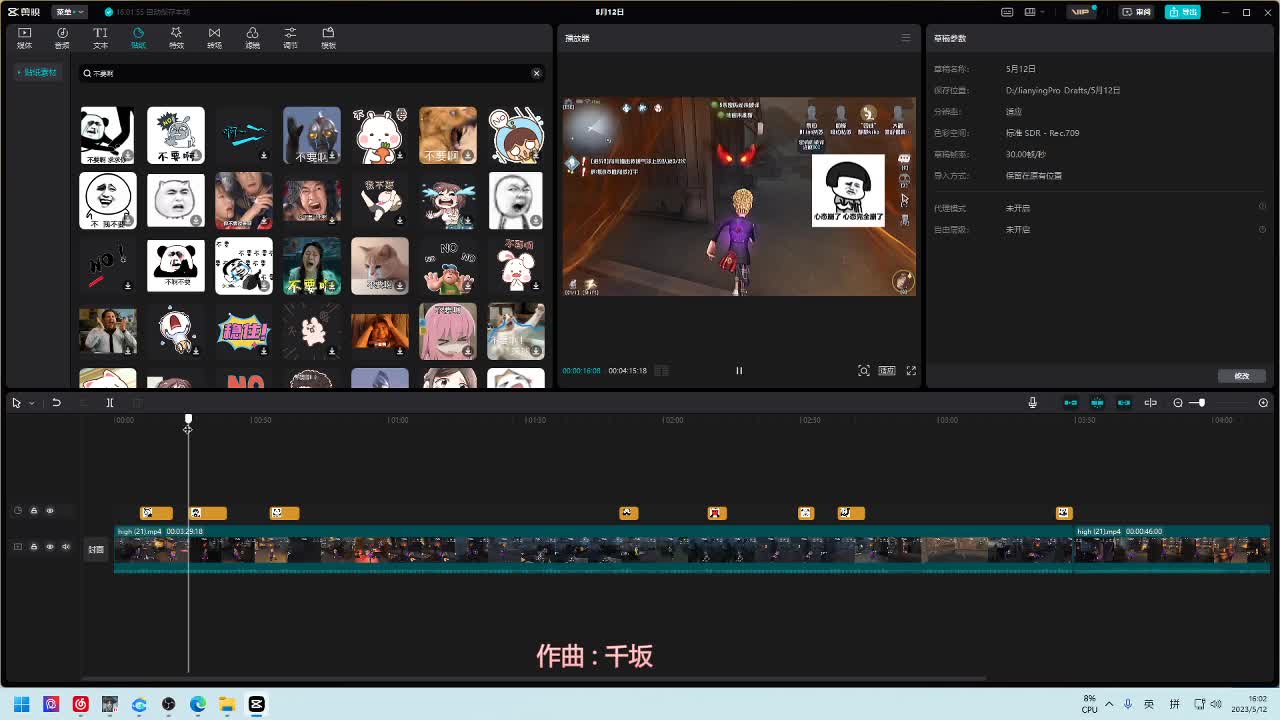Image resolution: width=1280 pixels, height=720 pixels.
Task: Pause the preview playback
Action: [x=739, y=370]
